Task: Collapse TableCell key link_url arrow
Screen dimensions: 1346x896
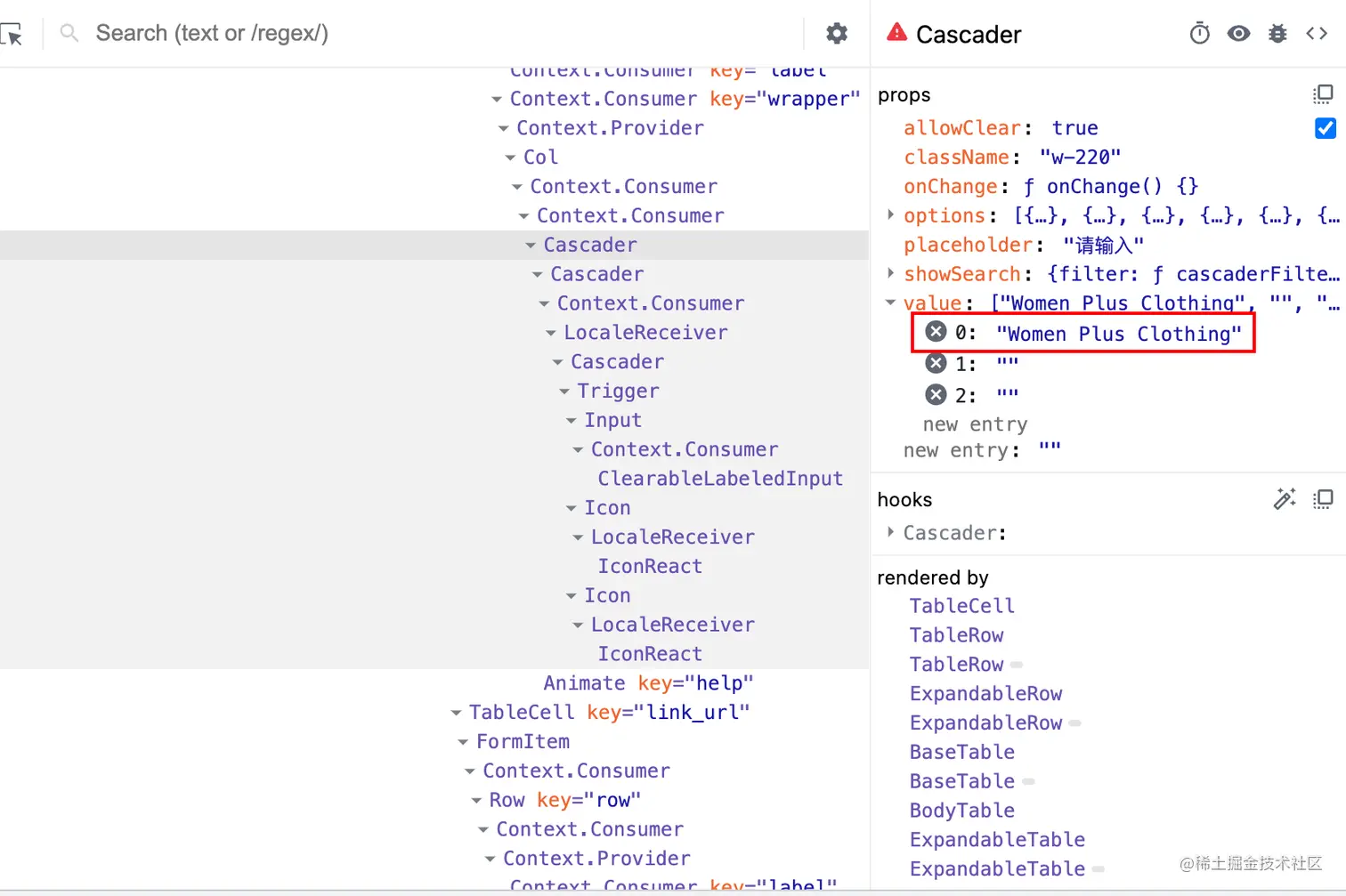Action: point(456,713)
